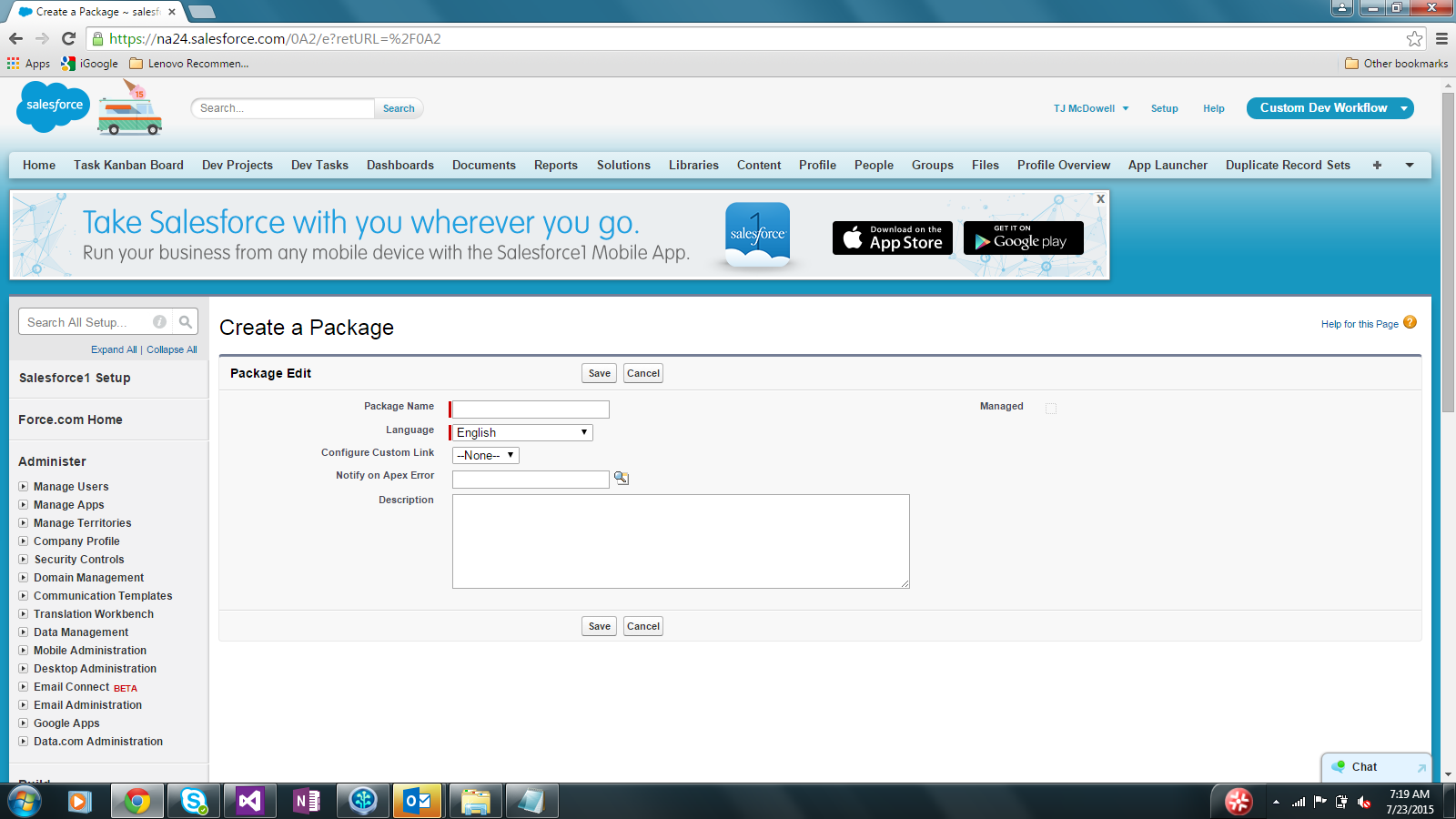Add a tab with the plus icon

click(x=1377, y=165)
